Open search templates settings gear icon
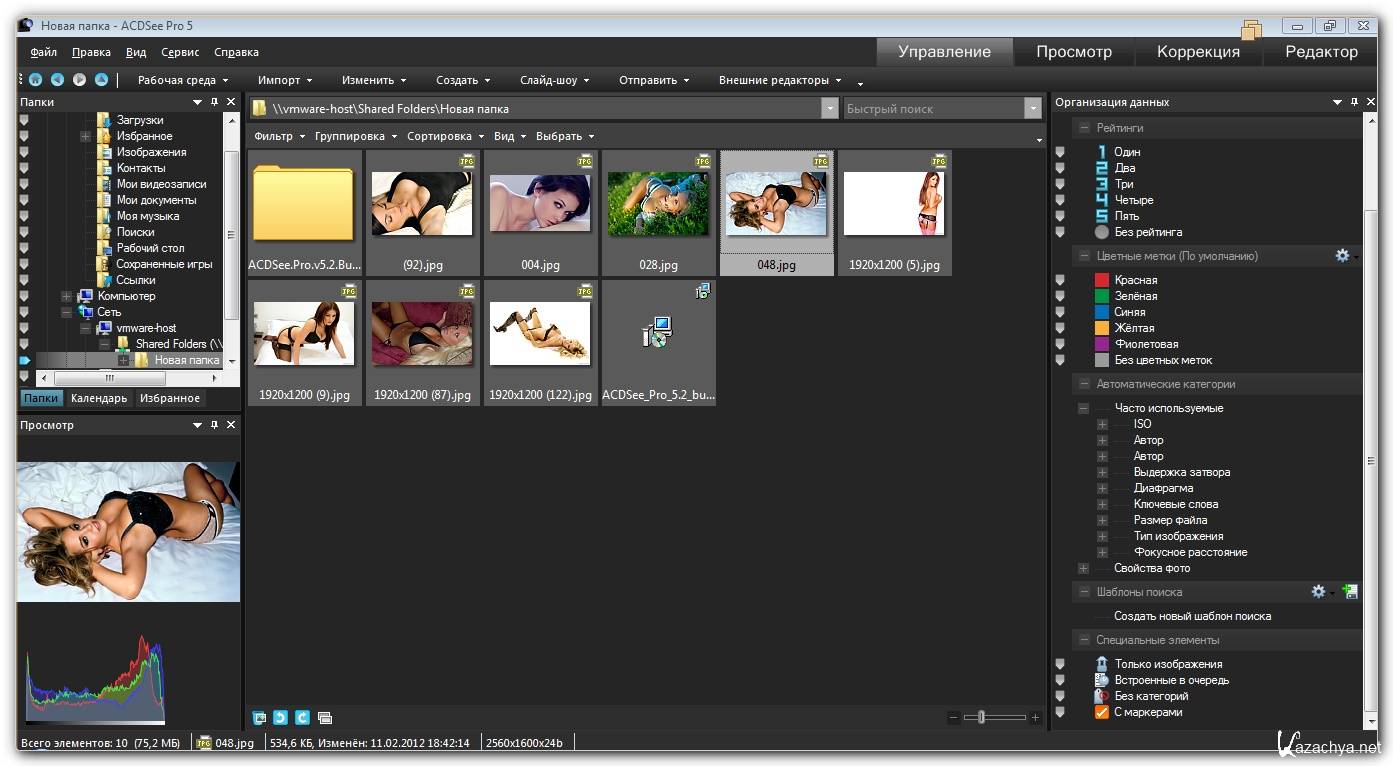This screenshot has width=1393, height=766. (1318, 592)
